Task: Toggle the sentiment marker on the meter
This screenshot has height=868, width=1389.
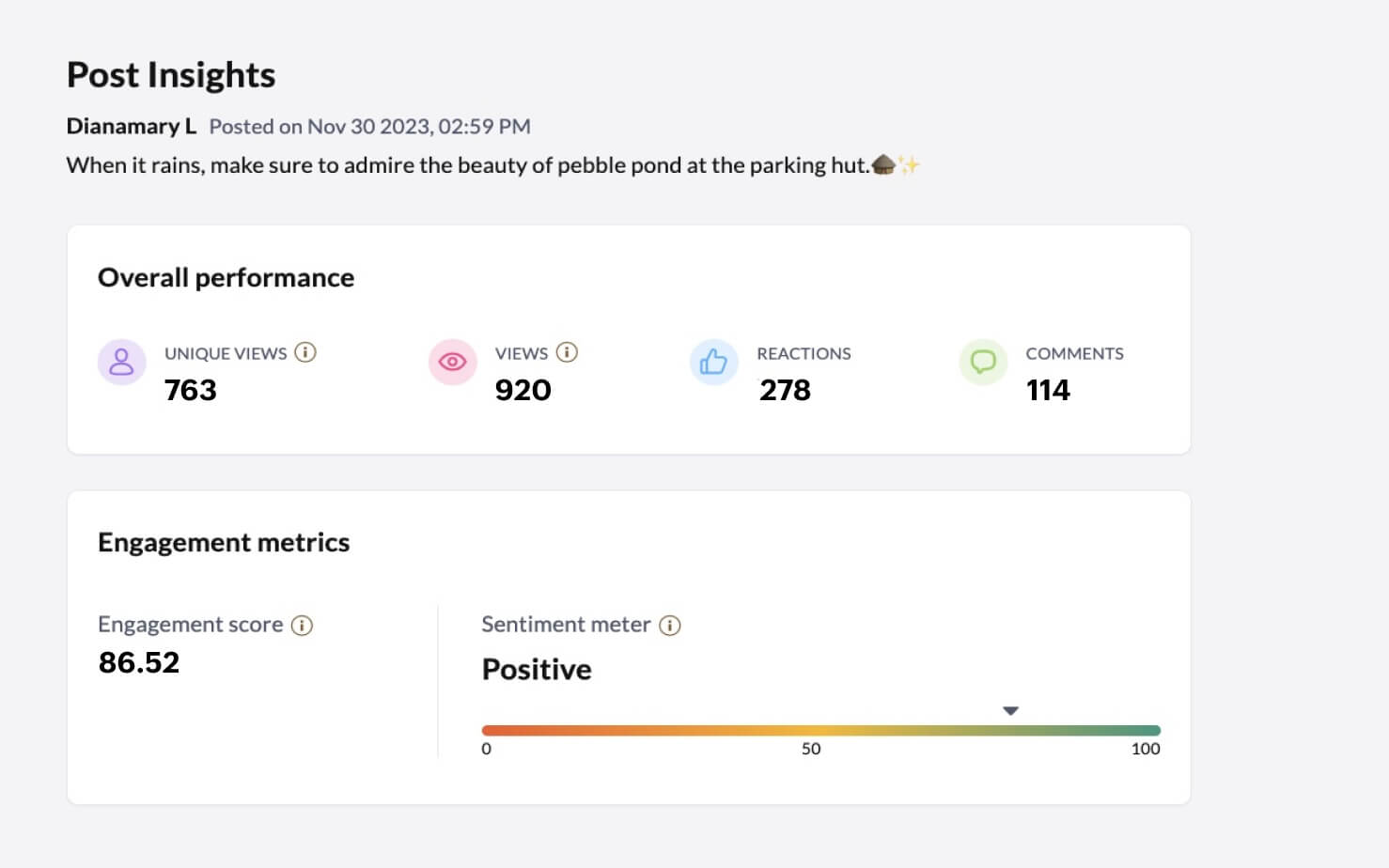Action: [x=1010, y=711]
